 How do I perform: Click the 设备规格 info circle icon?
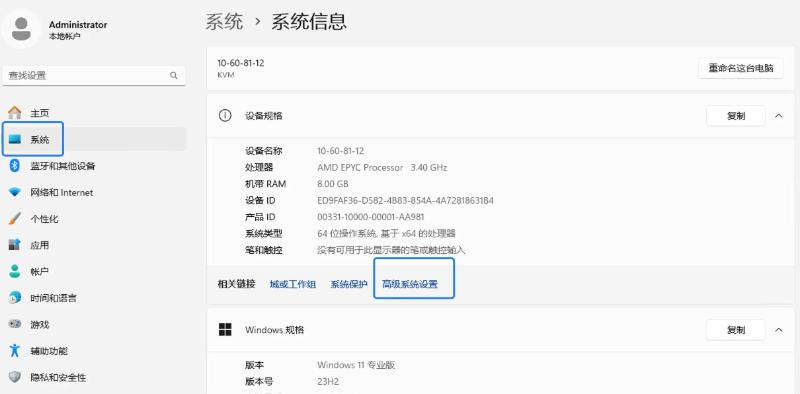point(225,116)
